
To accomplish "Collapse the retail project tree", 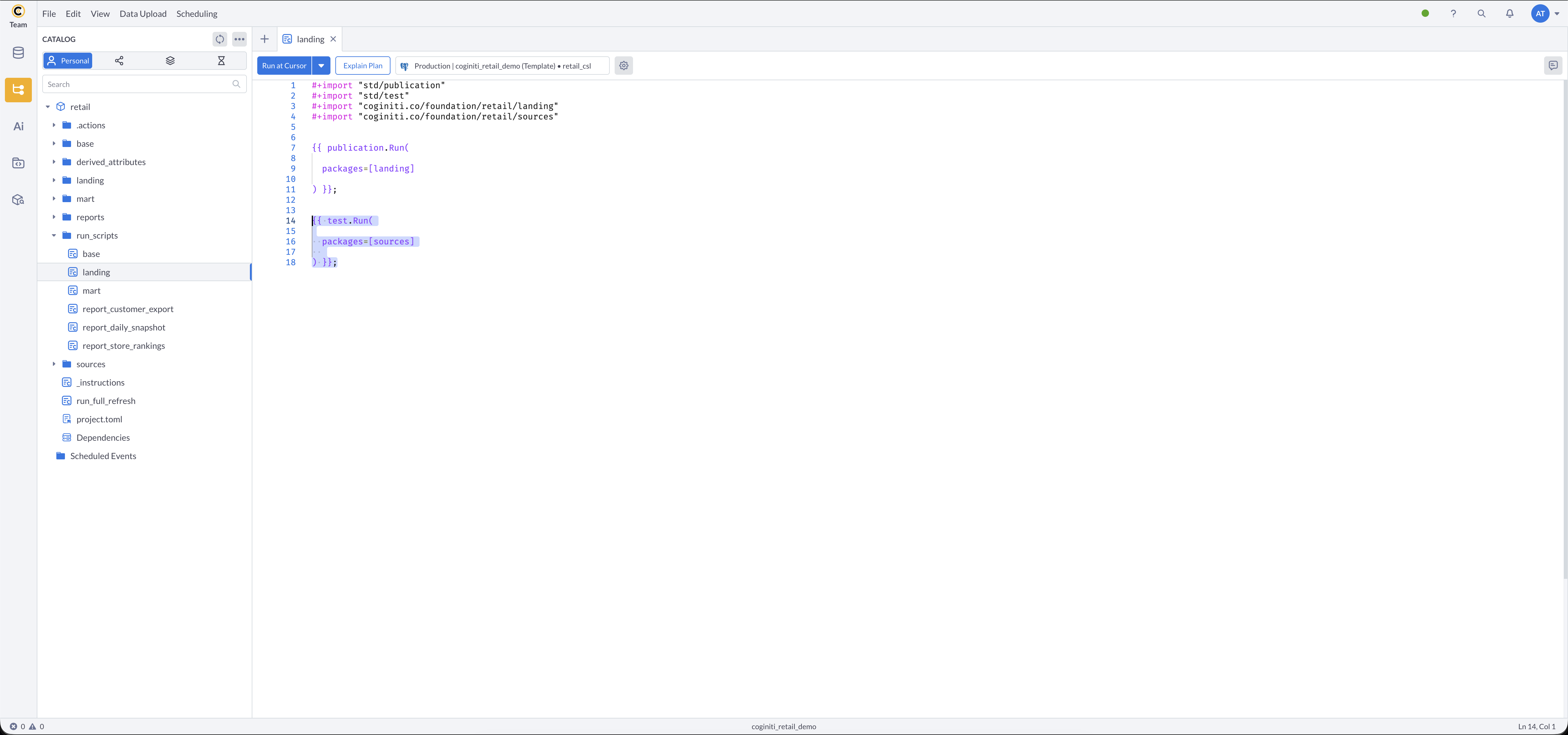I will [x=48, y=107].
